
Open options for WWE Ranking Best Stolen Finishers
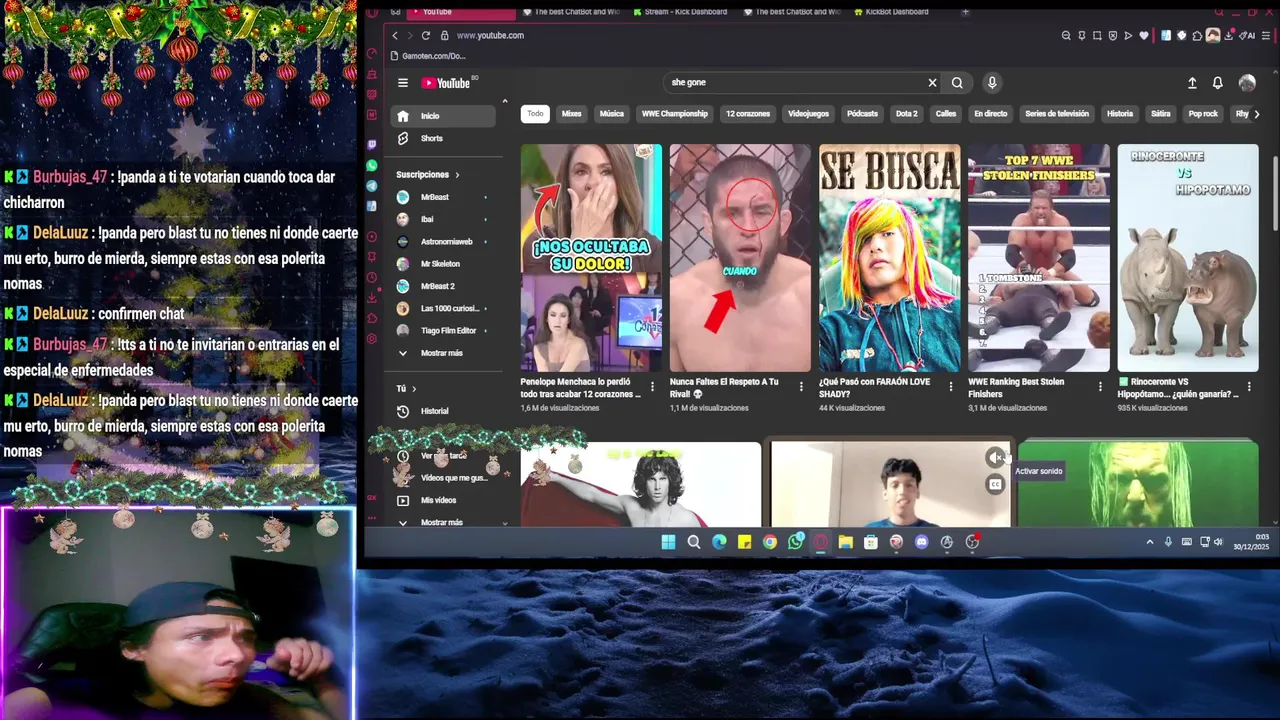pyautogui.click(x=1100, y=386)
